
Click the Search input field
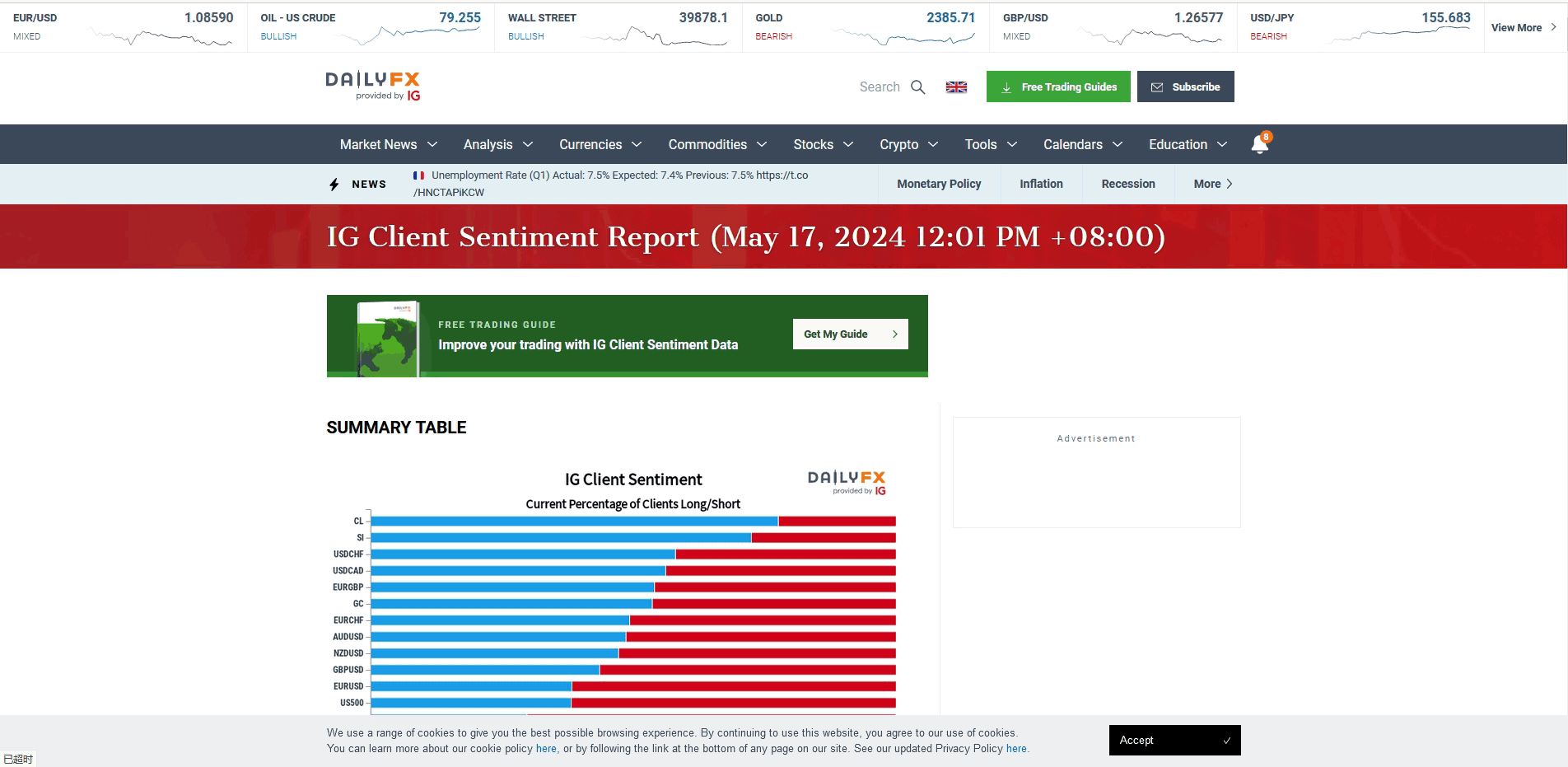pos(880,87)
